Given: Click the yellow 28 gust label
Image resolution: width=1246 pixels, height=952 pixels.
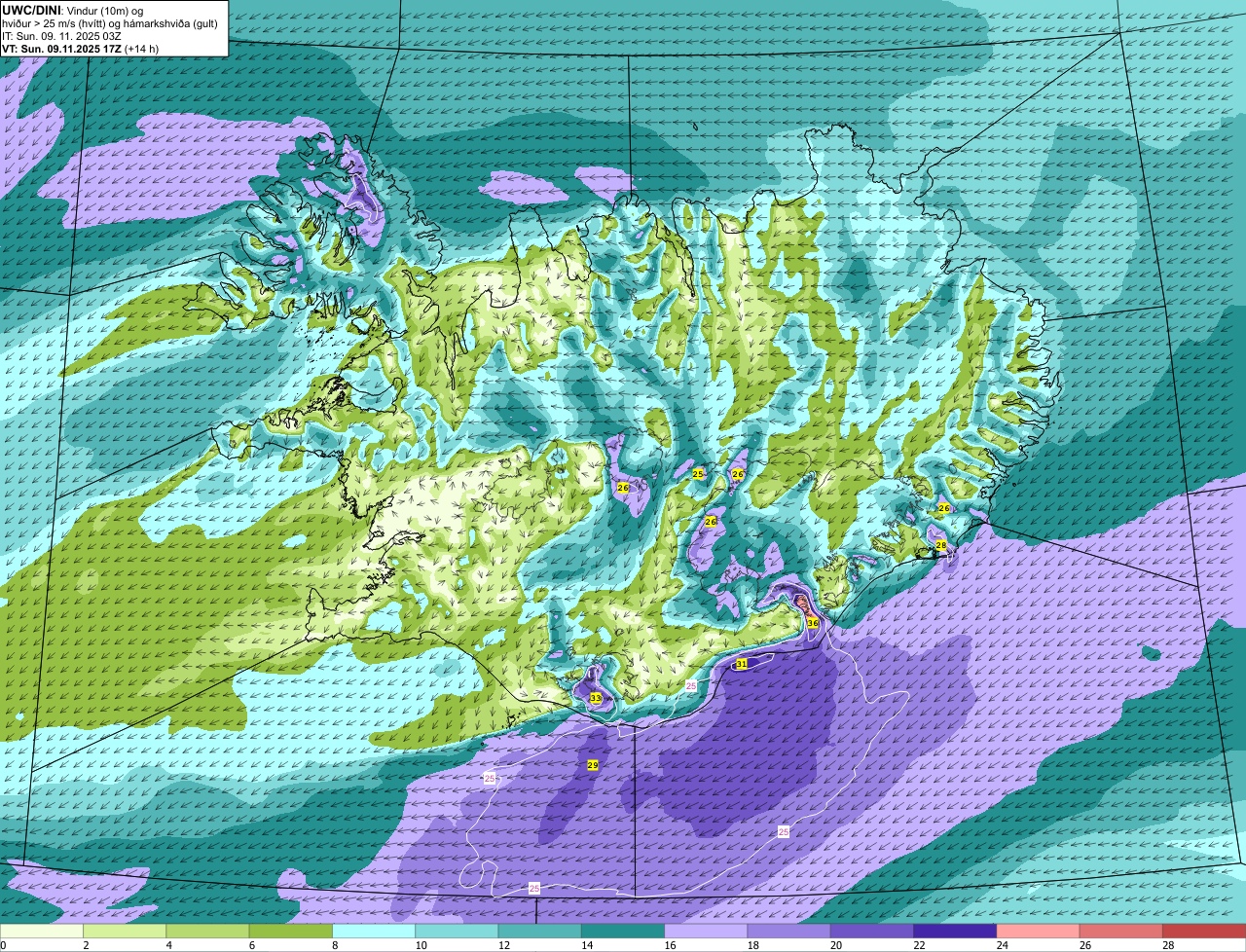Looking at the screenshot, I should (x=941, y=545).
